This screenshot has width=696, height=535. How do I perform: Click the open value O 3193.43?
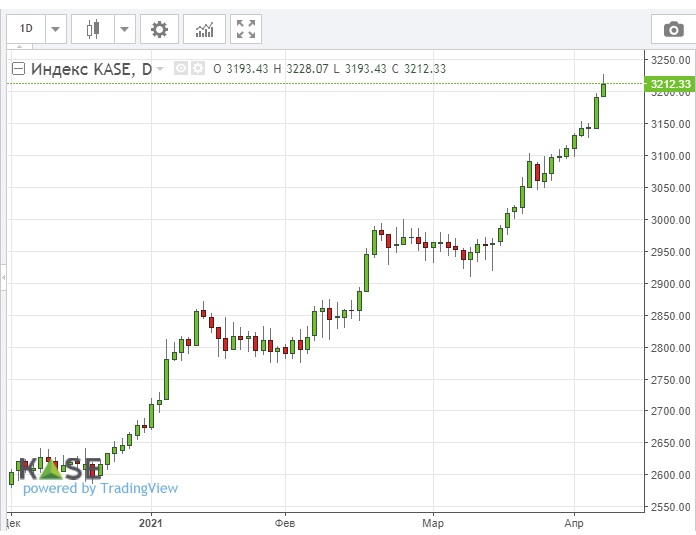(241, 69)
